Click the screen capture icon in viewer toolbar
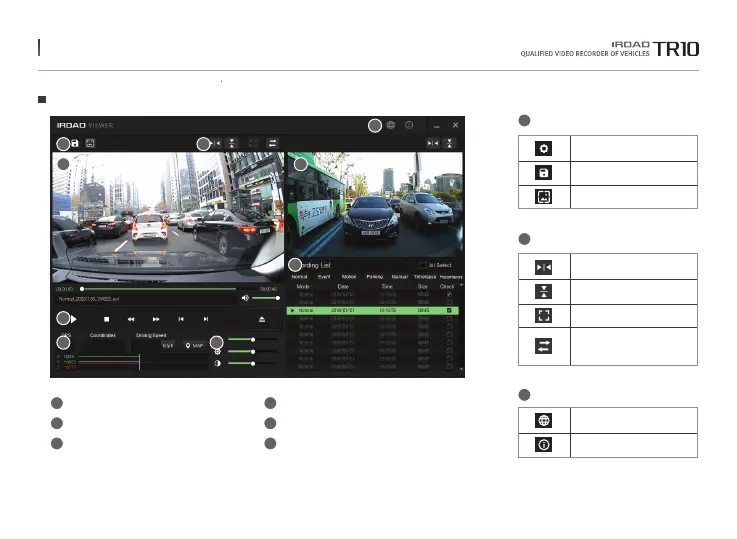The width and height of the screenshot is (737, 539). (90, 143)
